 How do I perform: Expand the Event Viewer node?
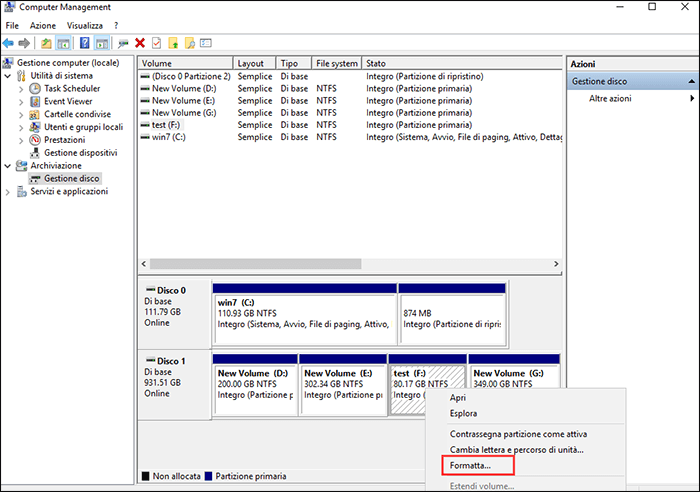point(21,102)
